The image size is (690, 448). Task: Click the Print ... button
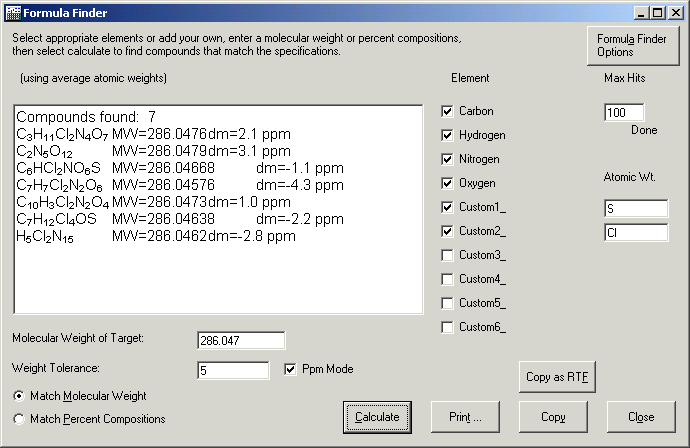465,417
